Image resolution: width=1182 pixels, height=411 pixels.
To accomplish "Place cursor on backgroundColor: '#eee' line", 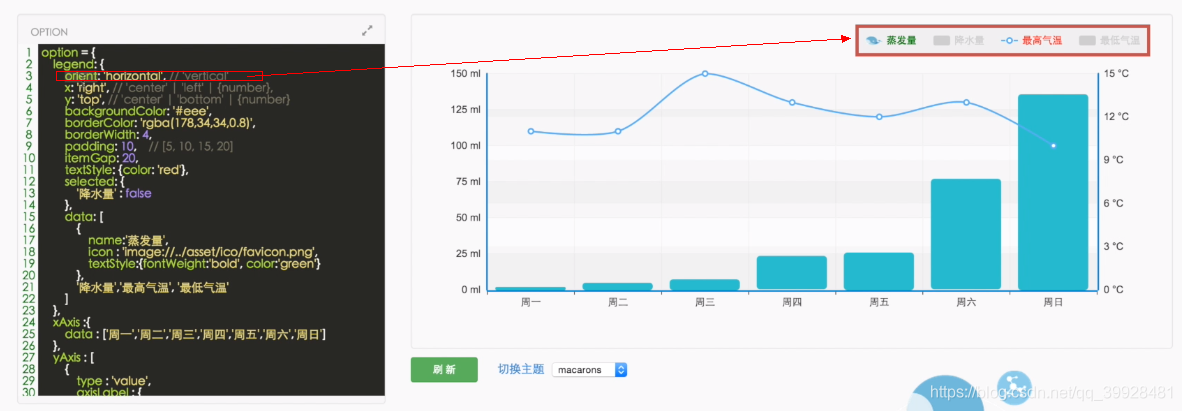I will point(136,111).
